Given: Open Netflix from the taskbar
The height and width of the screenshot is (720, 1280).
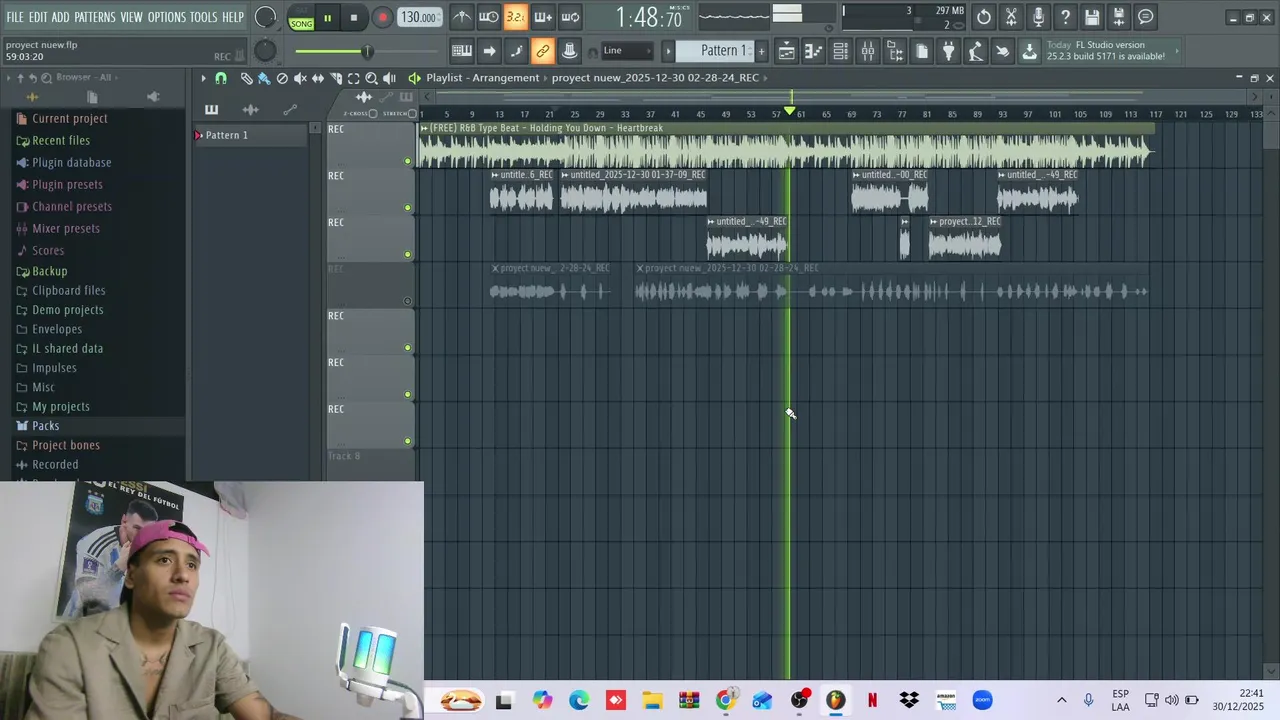Looking at the screenshot, I should [x=872, y=700].
